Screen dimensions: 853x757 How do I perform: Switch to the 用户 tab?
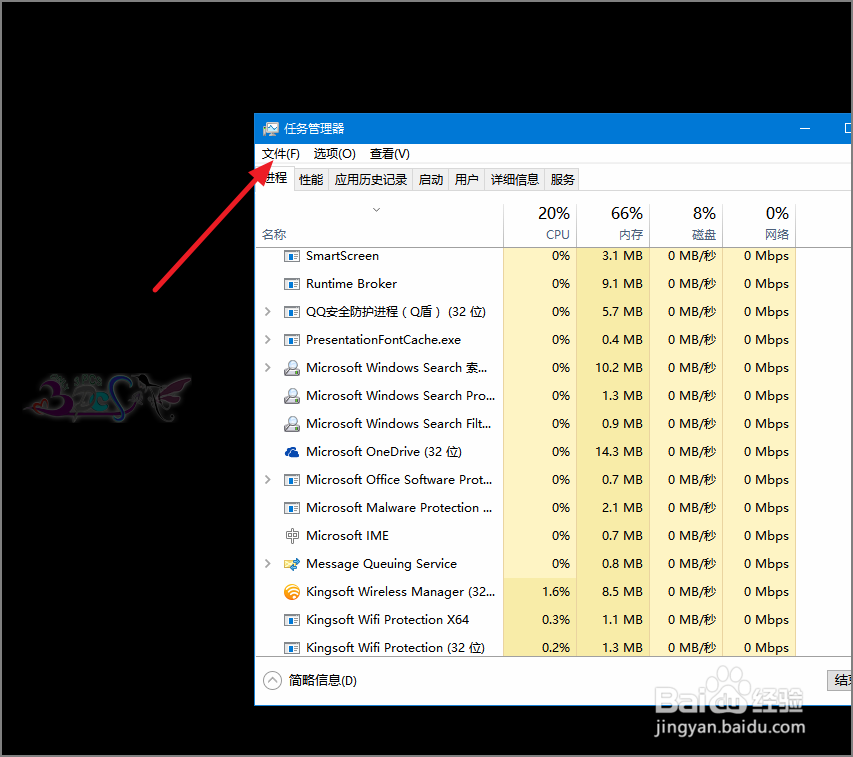tap(466, 179)
